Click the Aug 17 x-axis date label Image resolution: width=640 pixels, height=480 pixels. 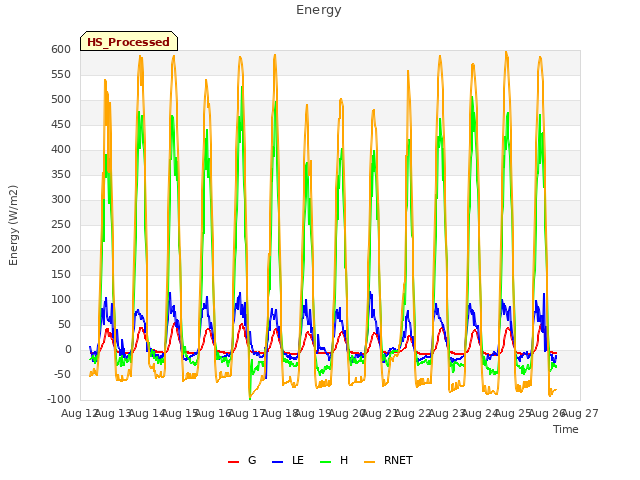pyautogui.click(x=247, y=414)
